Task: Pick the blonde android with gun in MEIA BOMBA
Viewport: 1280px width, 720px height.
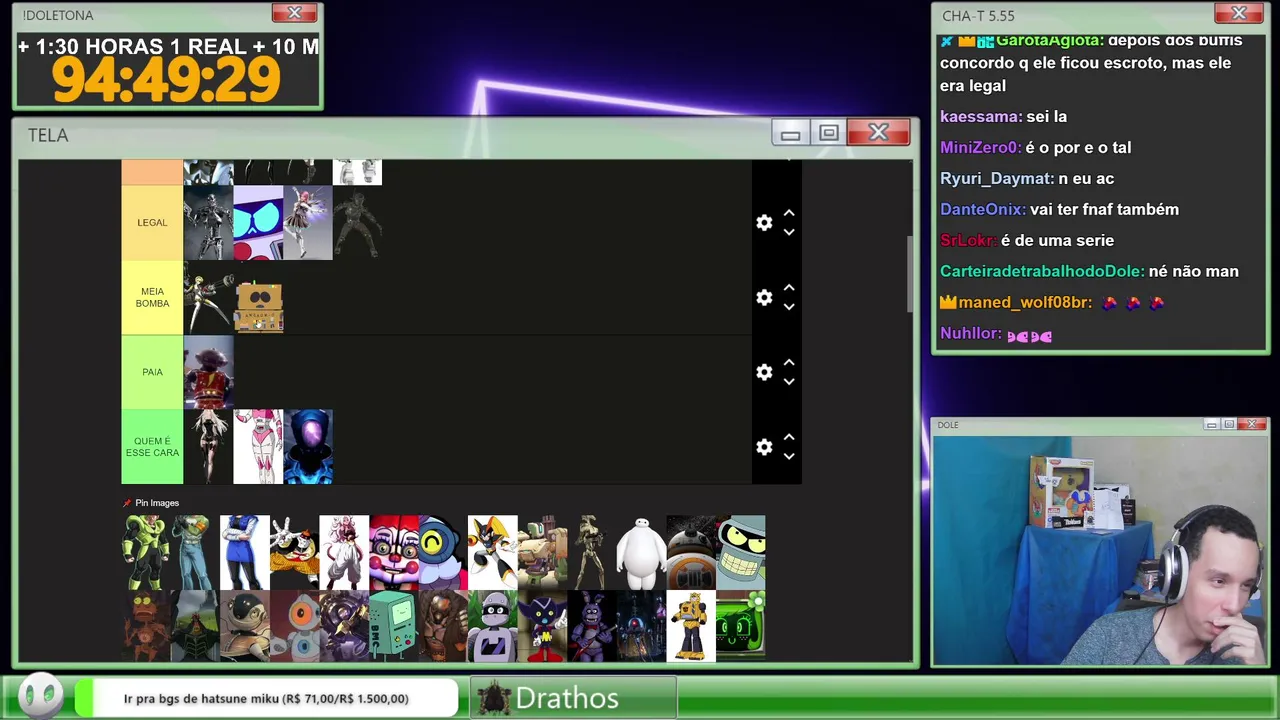Action: 208,297
